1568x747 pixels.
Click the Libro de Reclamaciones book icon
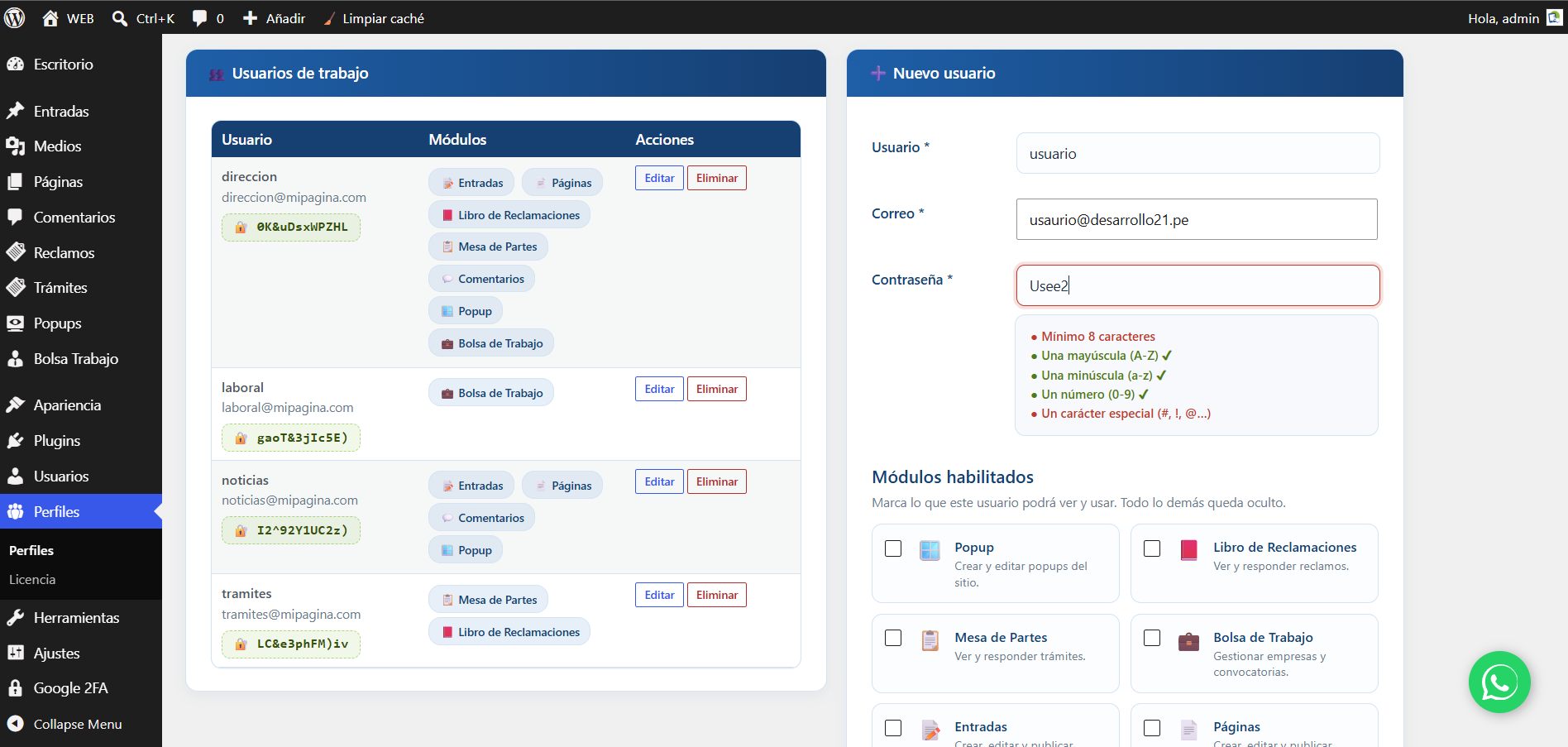(1189, 551)
